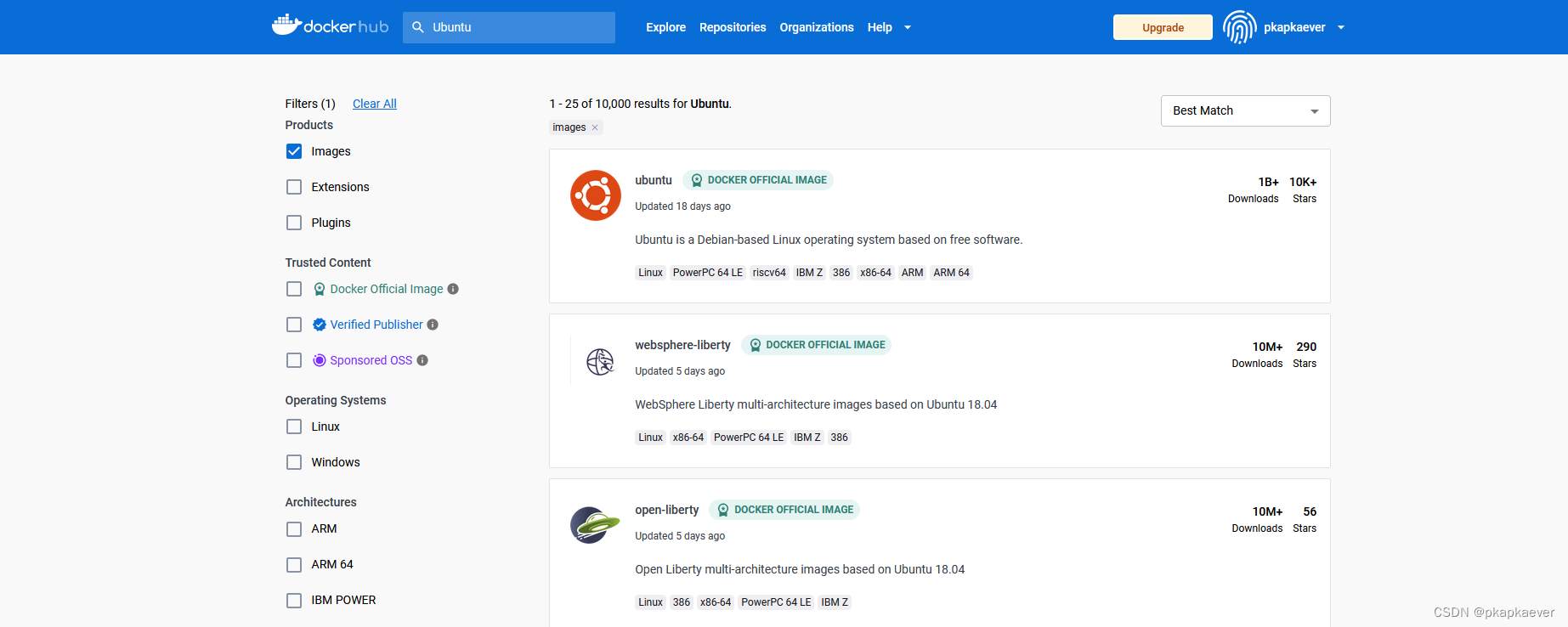
Task: Click the x86-64 tag on open-liberty
Action: pyautogui.click(x=716, y=602)
